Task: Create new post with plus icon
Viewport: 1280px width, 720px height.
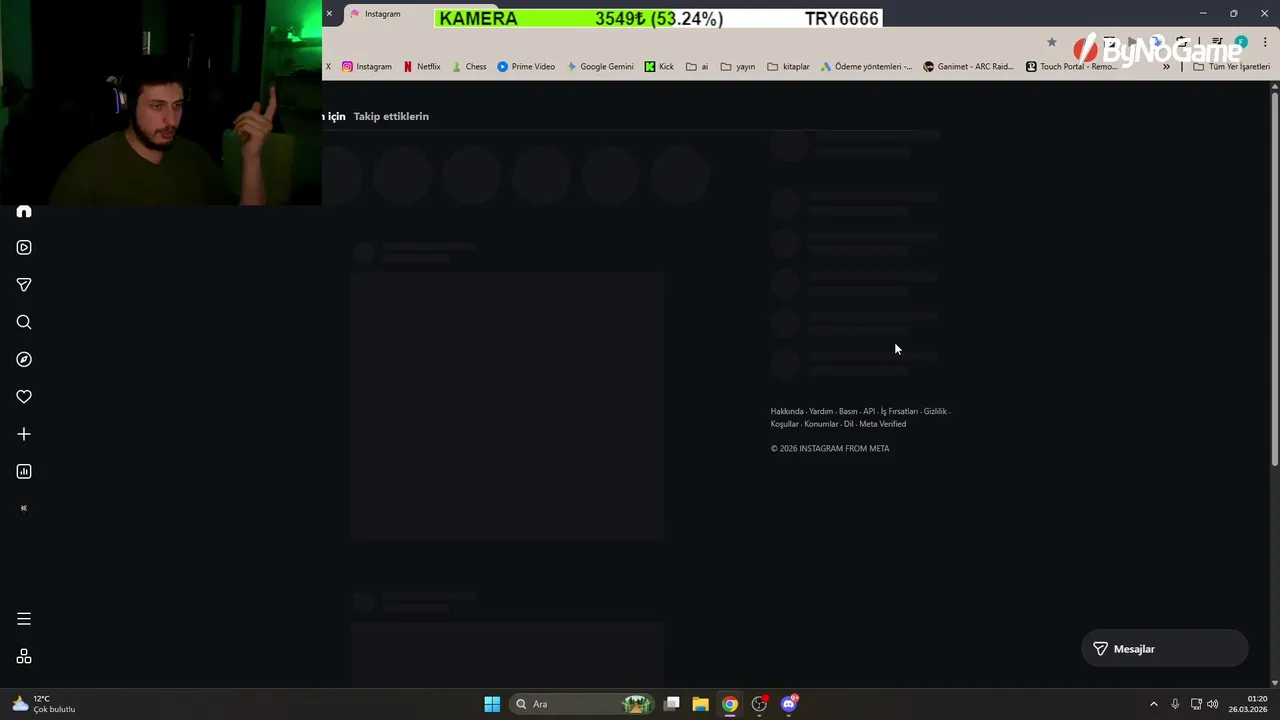Action: click(24, 434)
